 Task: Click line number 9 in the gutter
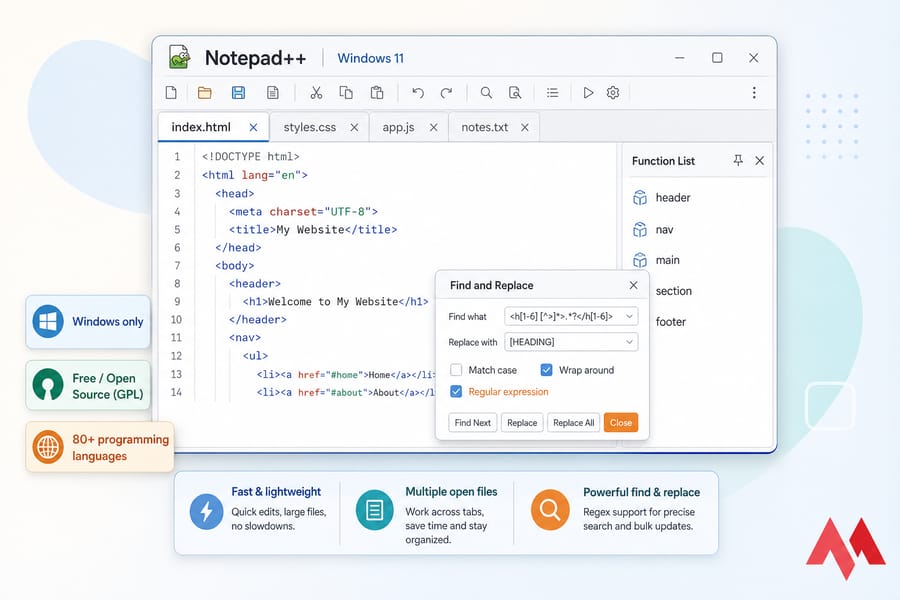[177, 301]
